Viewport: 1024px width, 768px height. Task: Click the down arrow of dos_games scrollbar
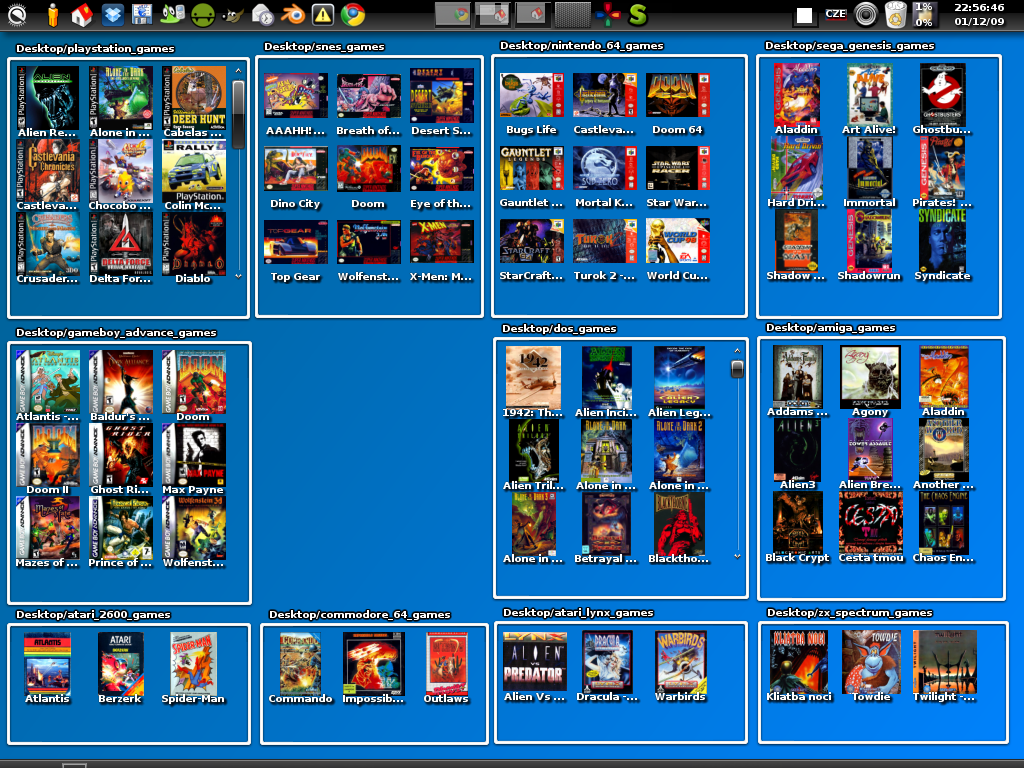coord(737,556)
